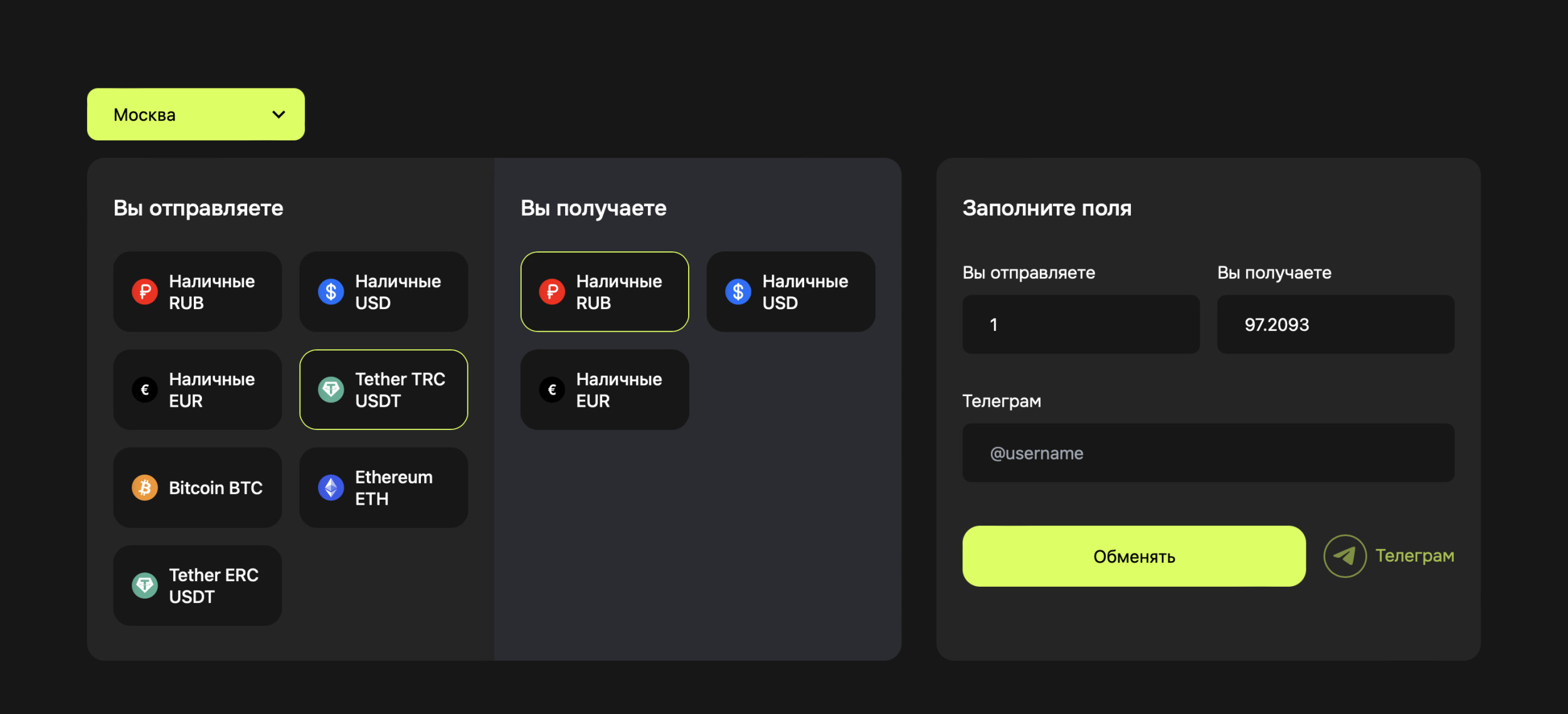Click the blue dollar icon under 'Вы получаете'
This screenshot has width=1568, height=714.
(x=738, y=292)
